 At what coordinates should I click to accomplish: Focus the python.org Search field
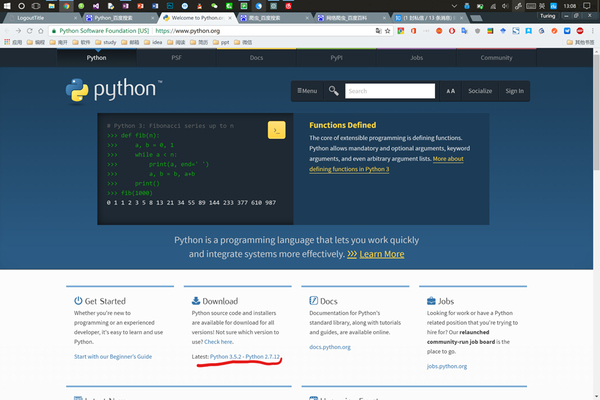390,91
